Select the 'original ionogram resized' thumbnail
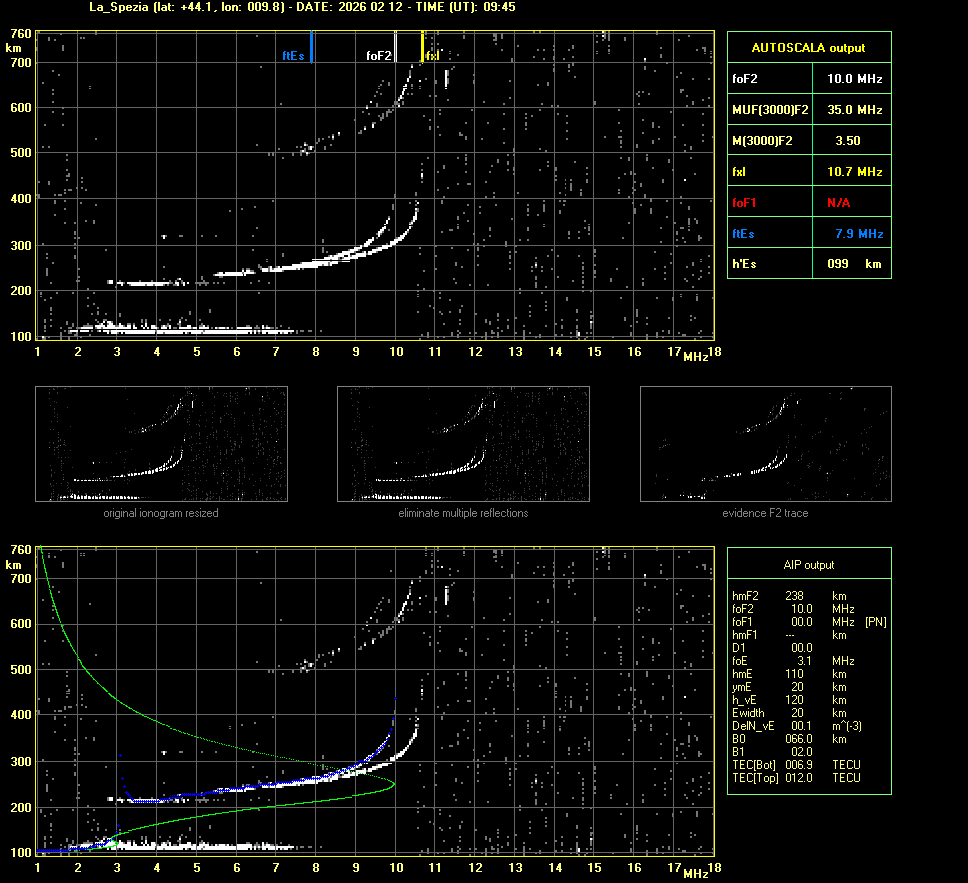The image size is (968, 883). (161, 444)
